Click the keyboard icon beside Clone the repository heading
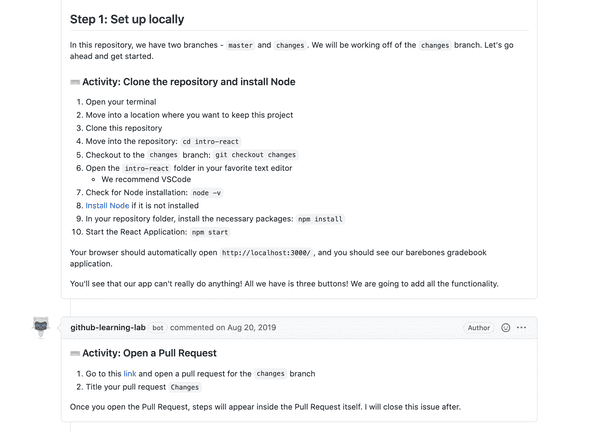The image size is (590, 432). coord(75,82)
